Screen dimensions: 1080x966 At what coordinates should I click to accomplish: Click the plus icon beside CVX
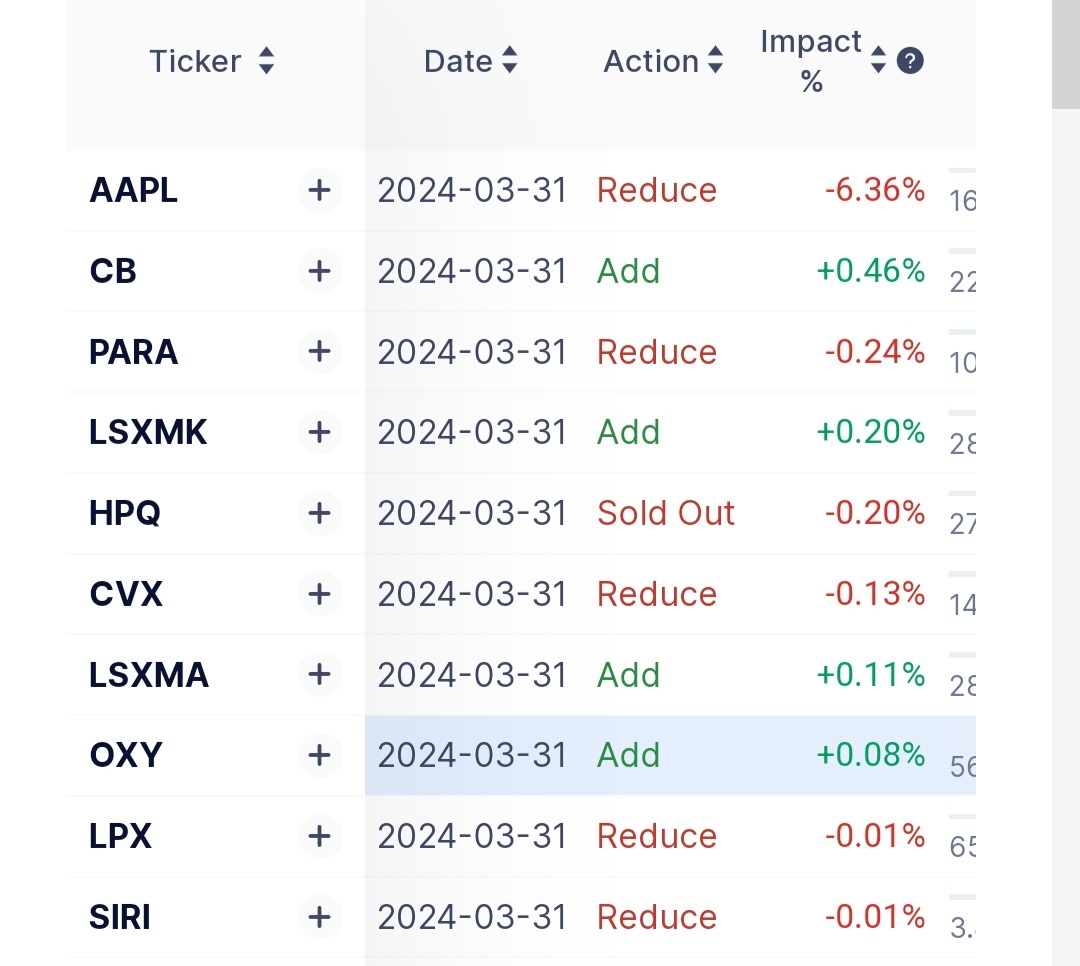pos(320,594)
